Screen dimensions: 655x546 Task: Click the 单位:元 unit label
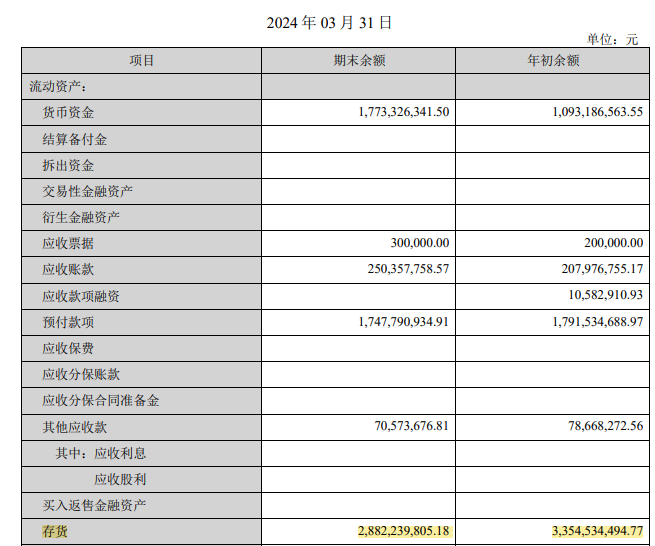[612, 40]
